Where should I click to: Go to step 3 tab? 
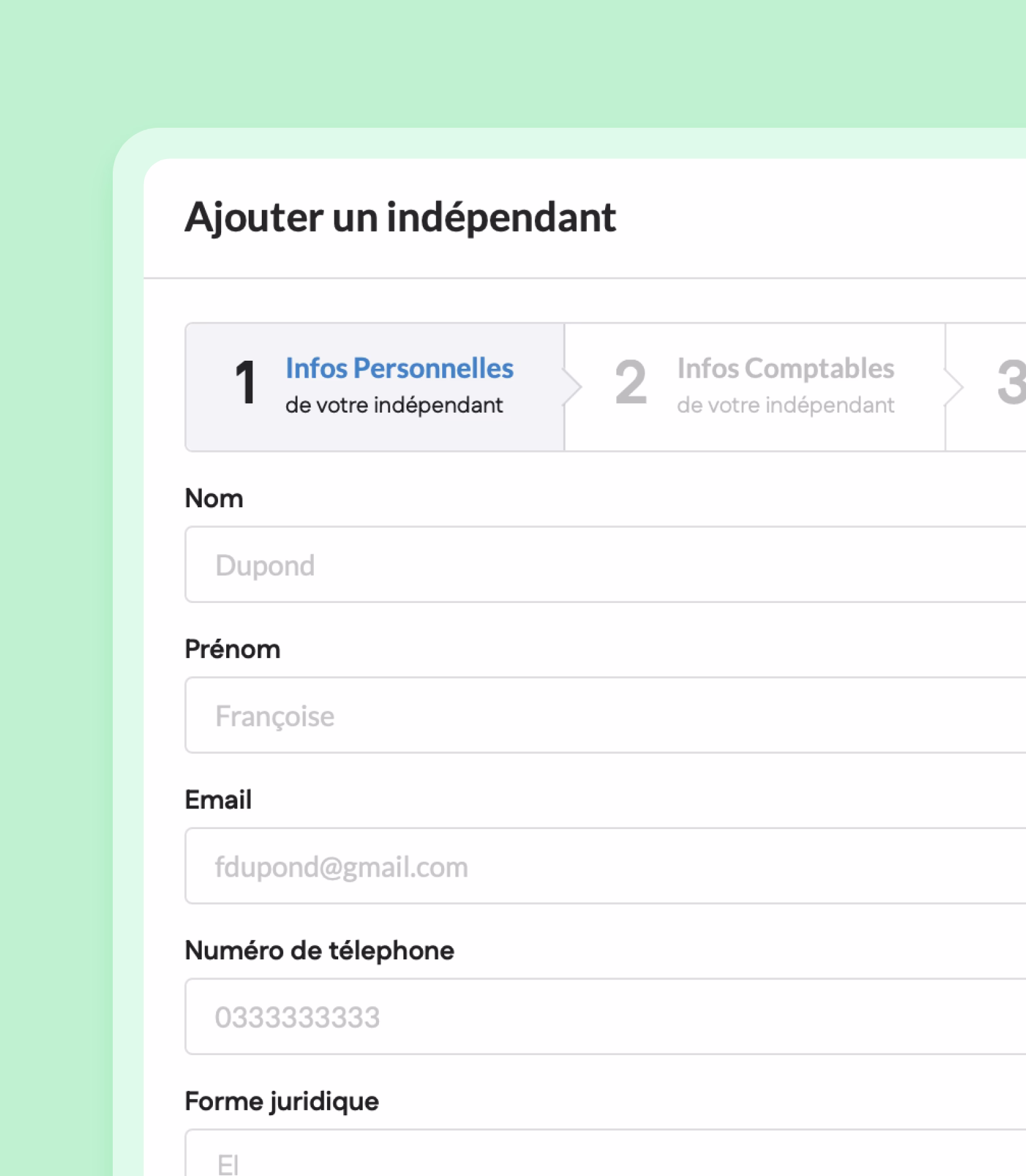tap(986, 387)
